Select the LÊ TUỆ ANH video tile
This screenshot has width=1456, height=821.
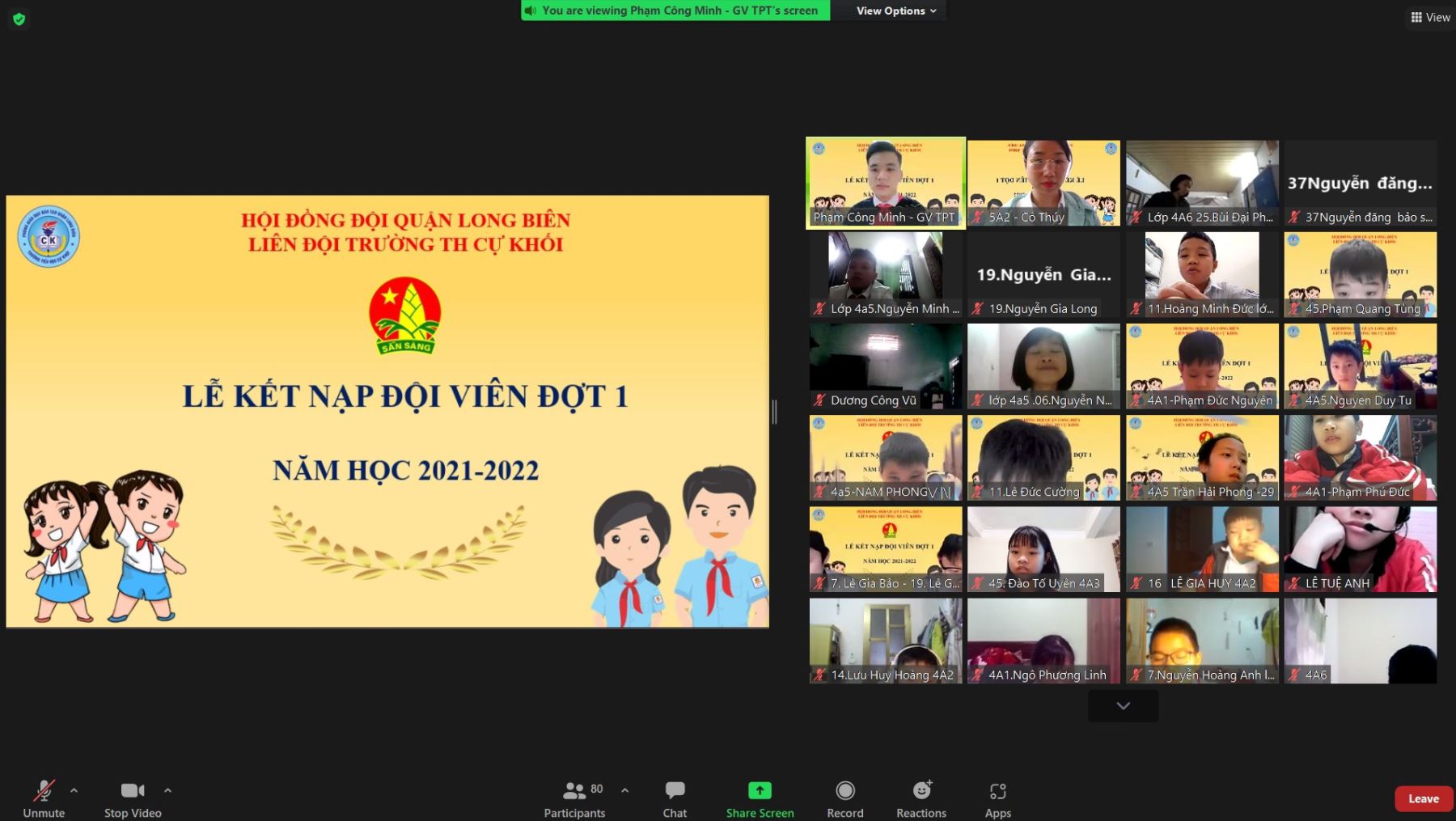pos(1360,549)
